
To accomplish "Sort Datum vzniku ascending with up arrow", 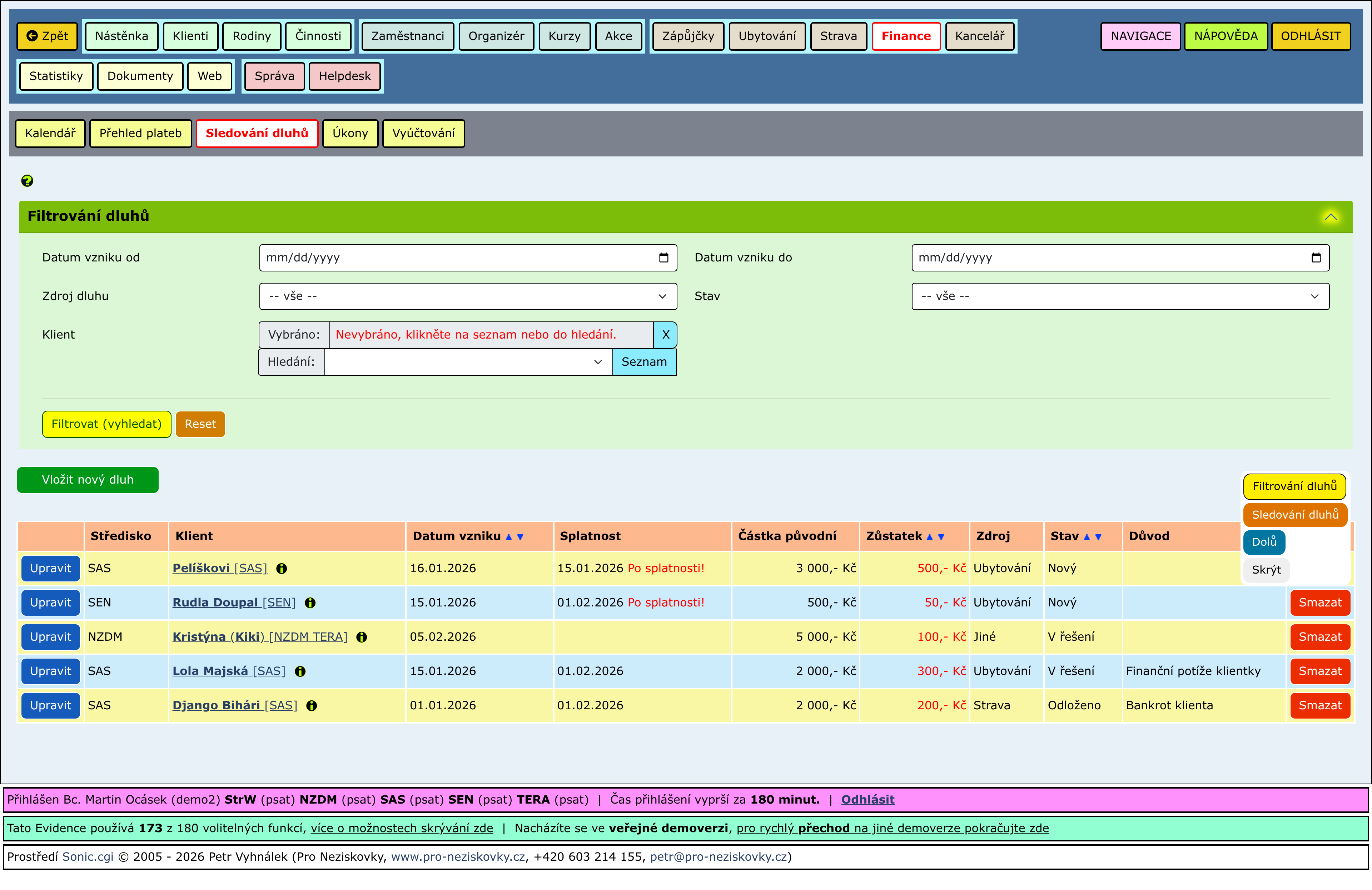I will 508,537.
